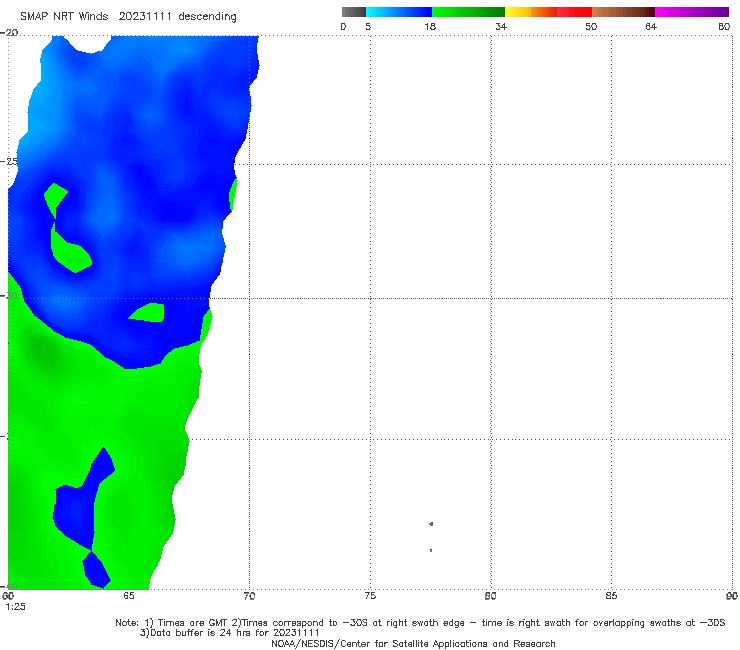The height and width of the screenshot is (650, 740).
Task: Click the longitude axis label '75'
Action: tap(370, 596)
